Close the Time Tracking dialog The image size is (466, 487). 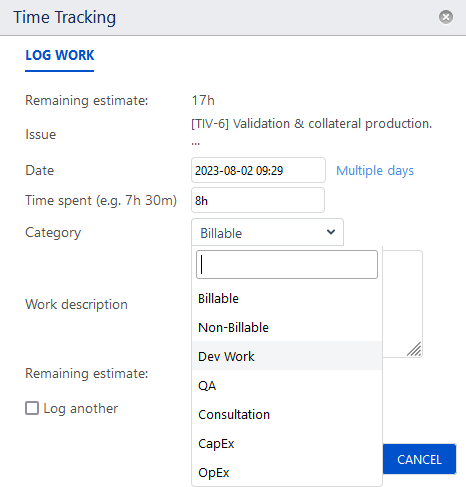(446, 17)
